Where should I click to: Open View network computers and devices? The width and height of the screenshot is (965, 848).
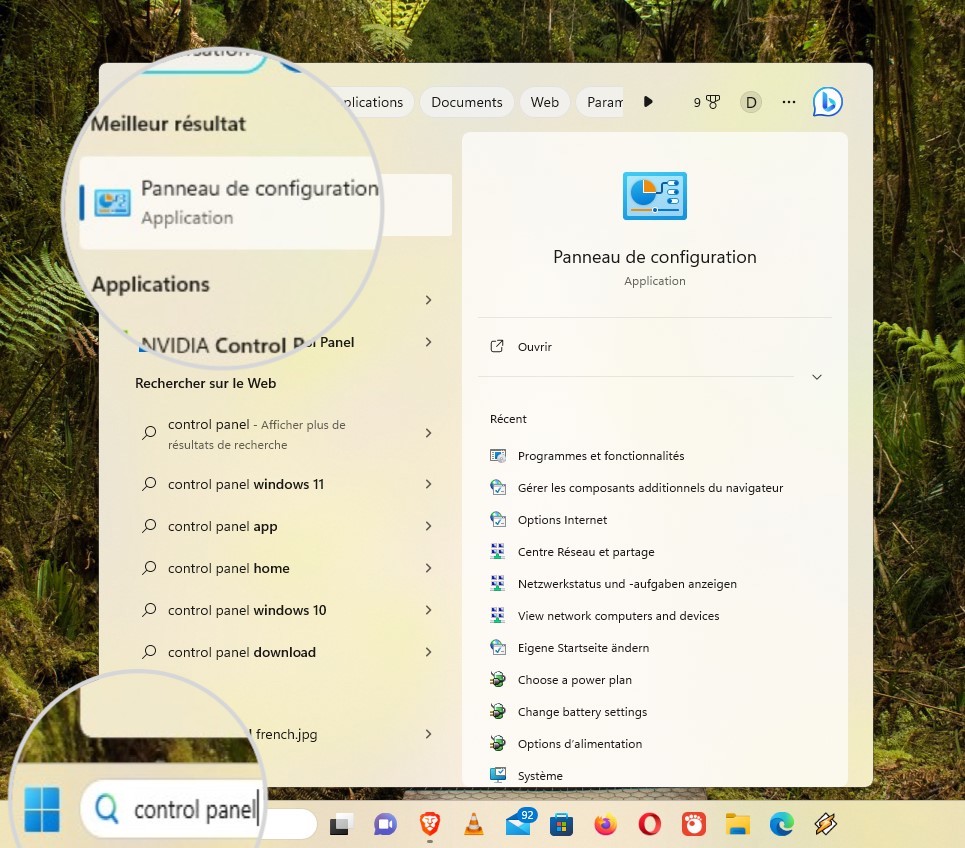619,616
